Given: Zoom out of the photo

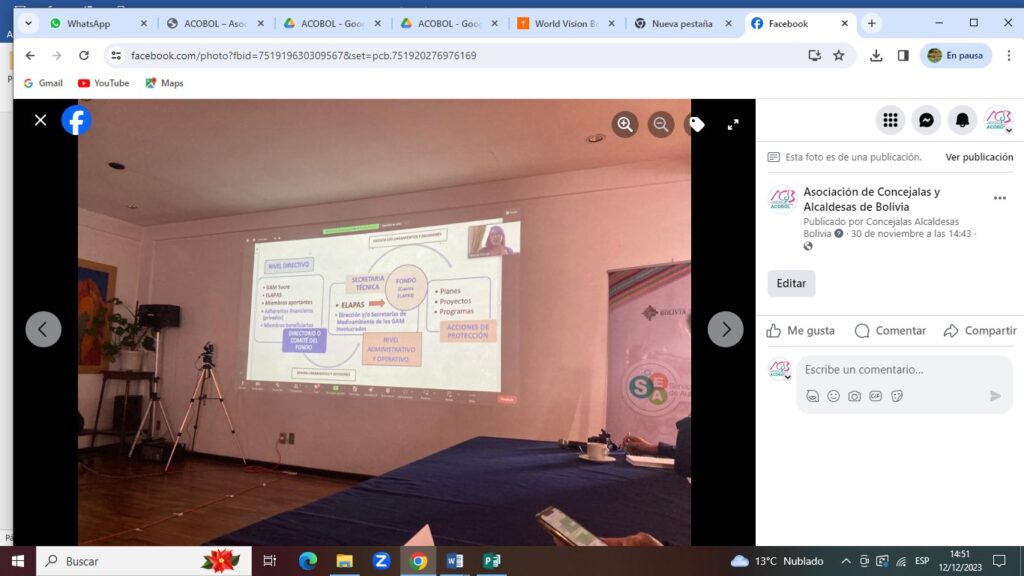Looking at the screenshot, I should (x=661, y=124).
